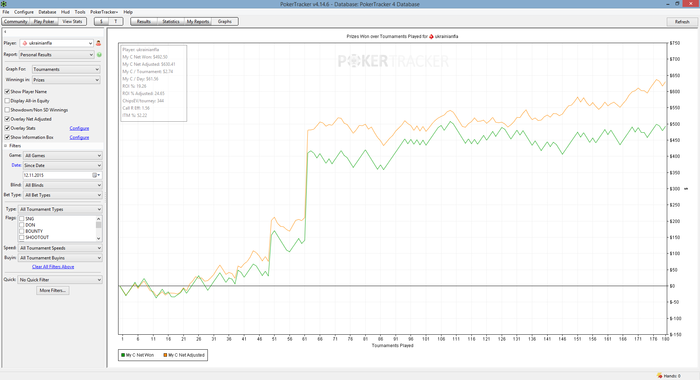The height and width of the screenshot is (380, 700).
Task: Toggle the Show Player Name checkbox
Action: pos(7,92)
